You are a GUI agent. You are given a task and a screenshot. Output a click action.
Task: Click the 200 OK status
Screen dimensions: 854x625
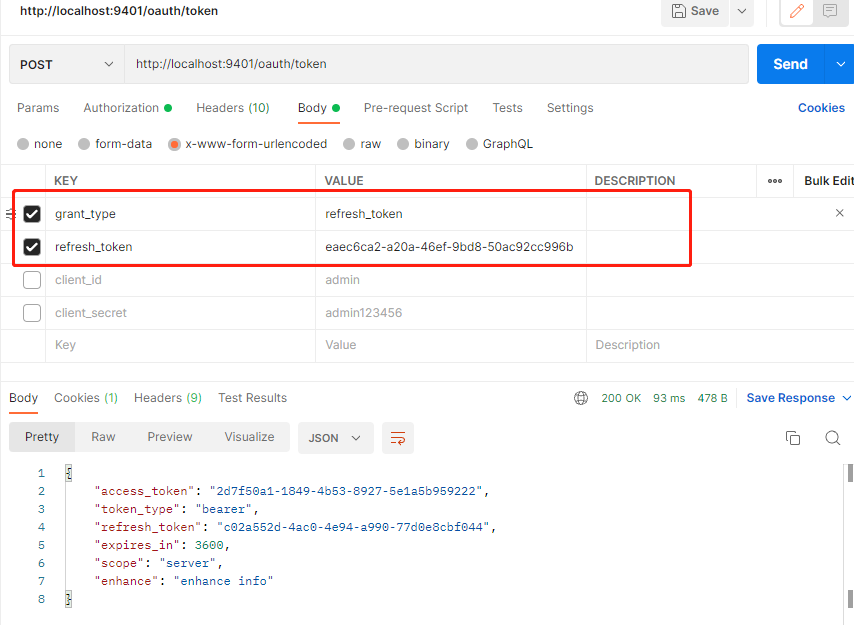(621, 398)
